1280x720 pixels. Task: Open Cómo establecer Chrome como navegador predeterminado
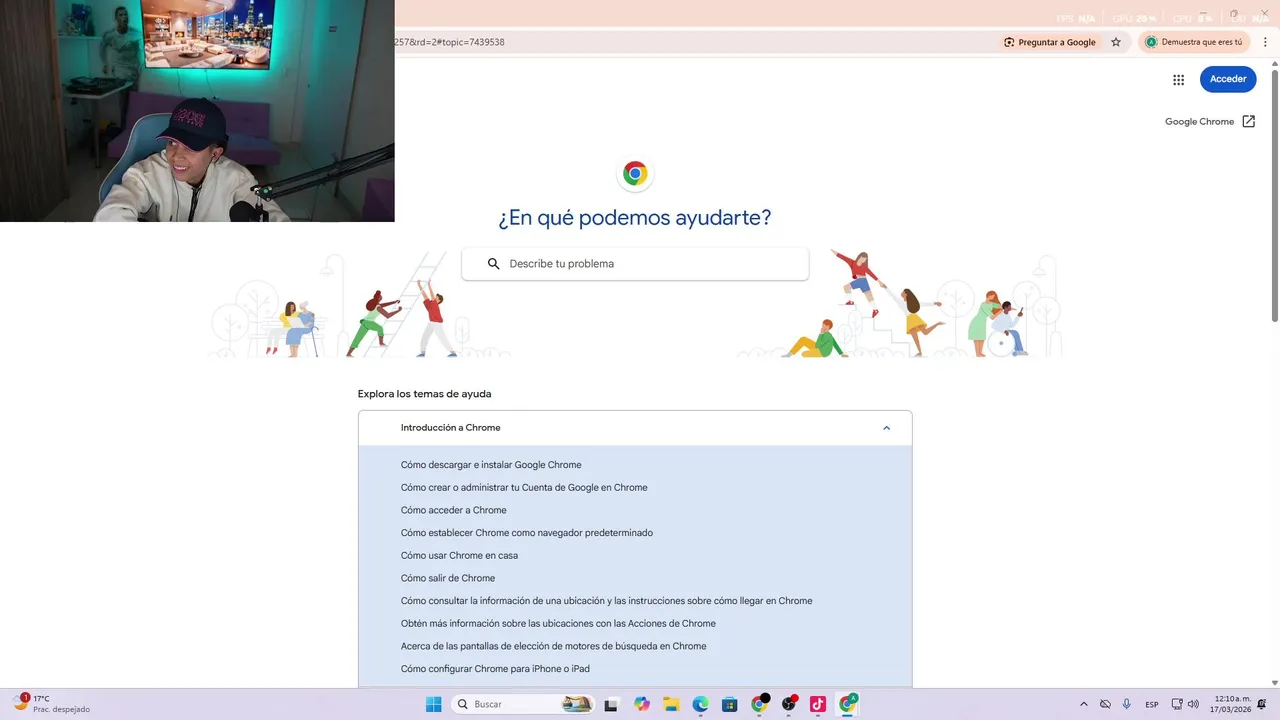click(x=527, y=533)
